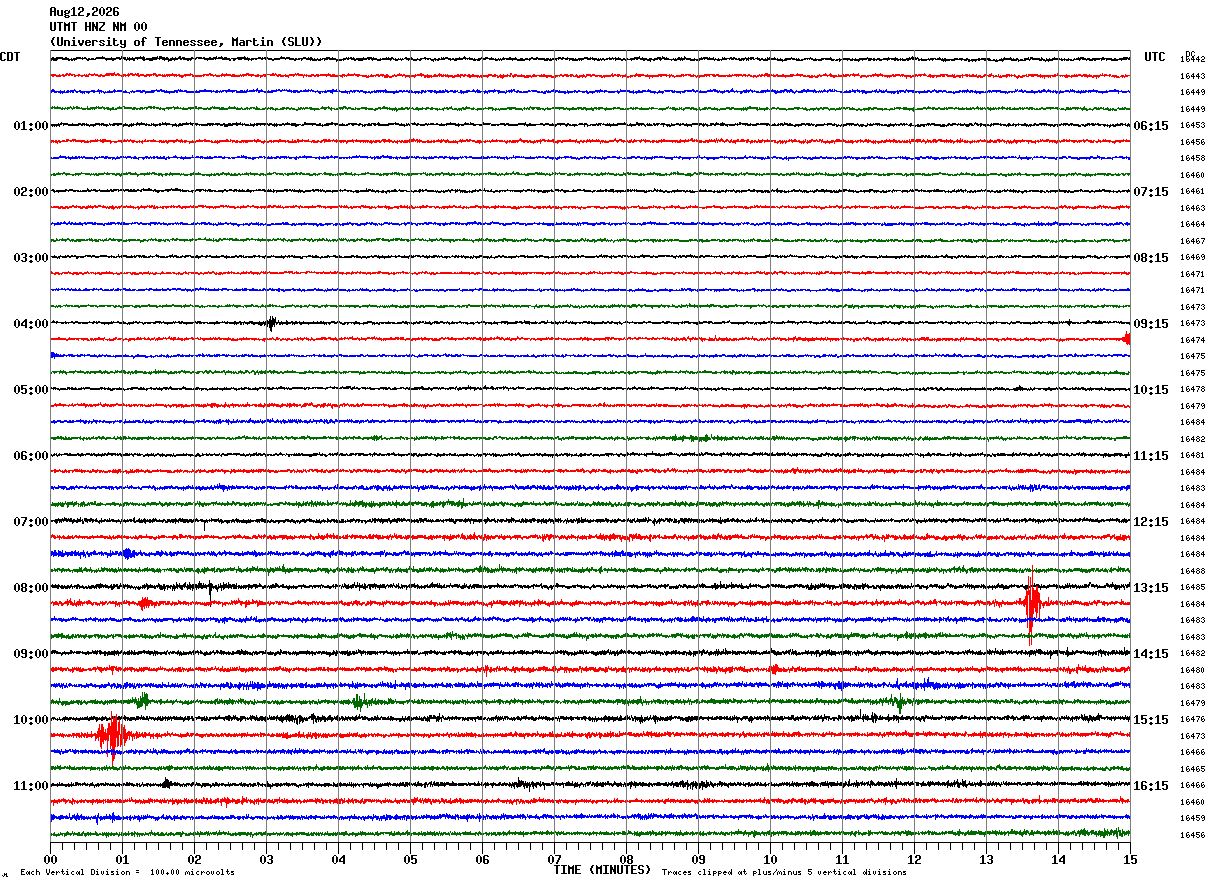Select the 01:00 CDT time label
This screenshot has height=886, width=1210.
pyautogui.click(x=31, y=126)
